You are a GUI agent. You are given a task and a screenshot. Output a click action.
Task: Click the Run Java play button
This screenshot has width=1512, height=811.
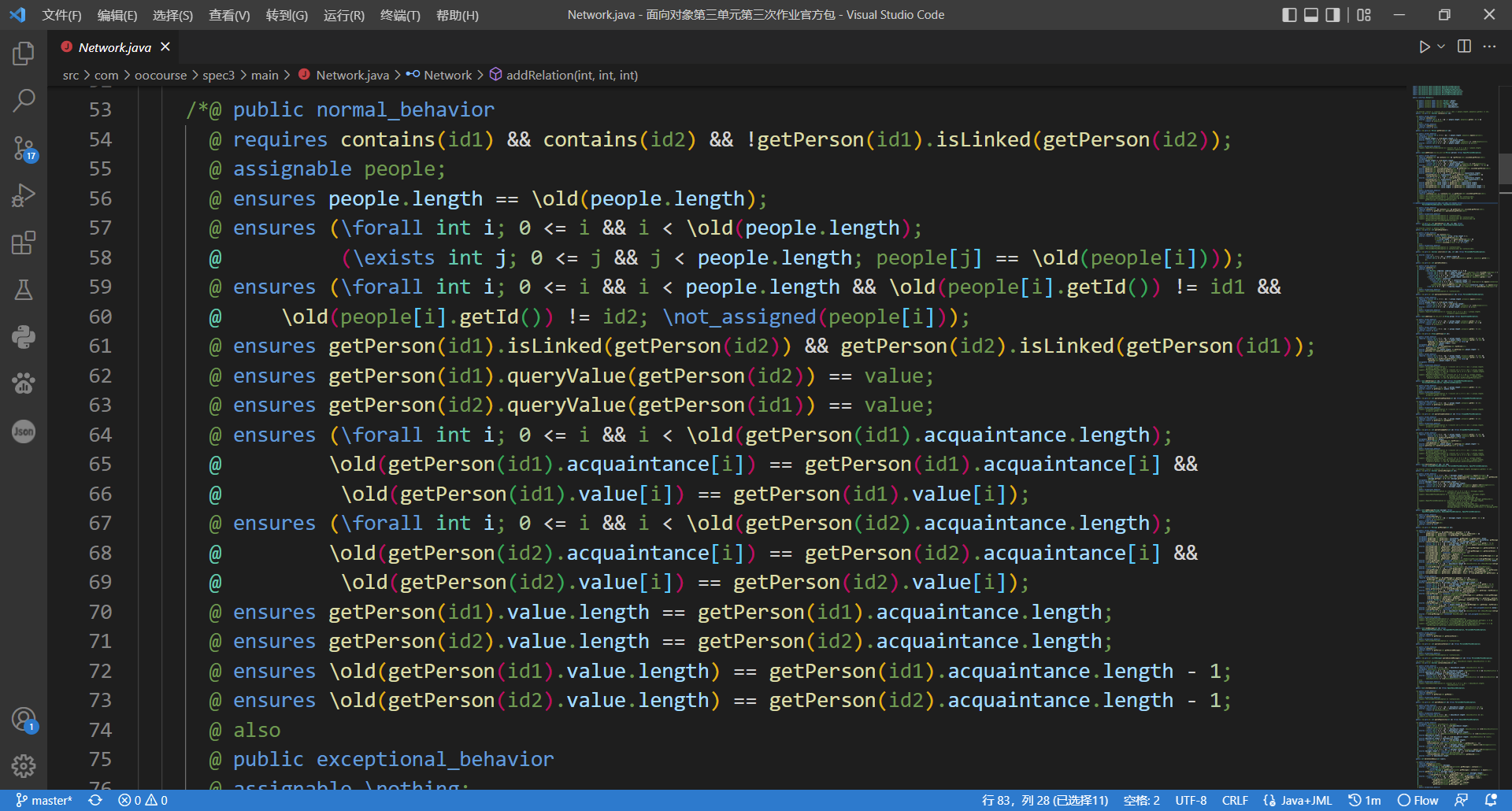pos(1424,46)
